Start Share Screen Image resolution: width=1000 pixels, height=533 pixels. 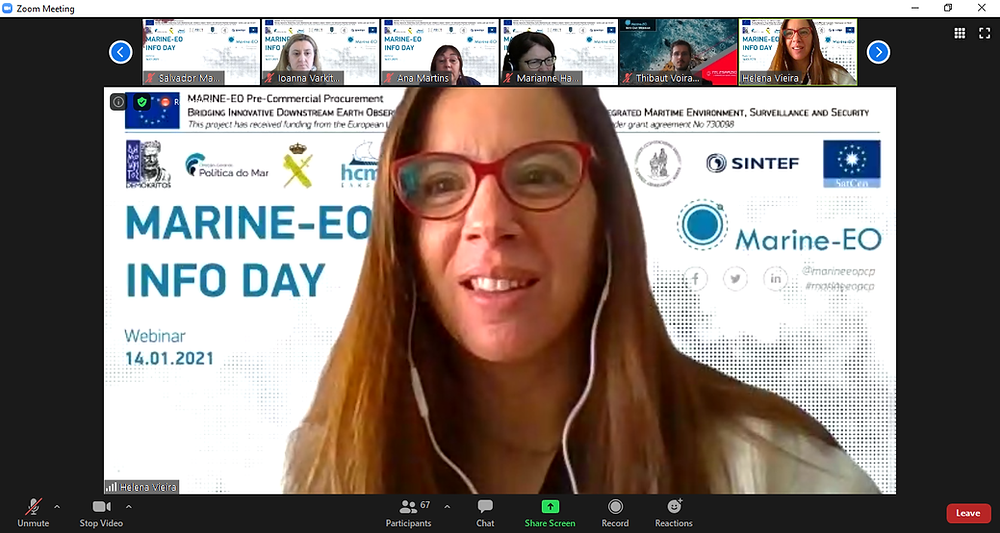click(x=550, y=513)
